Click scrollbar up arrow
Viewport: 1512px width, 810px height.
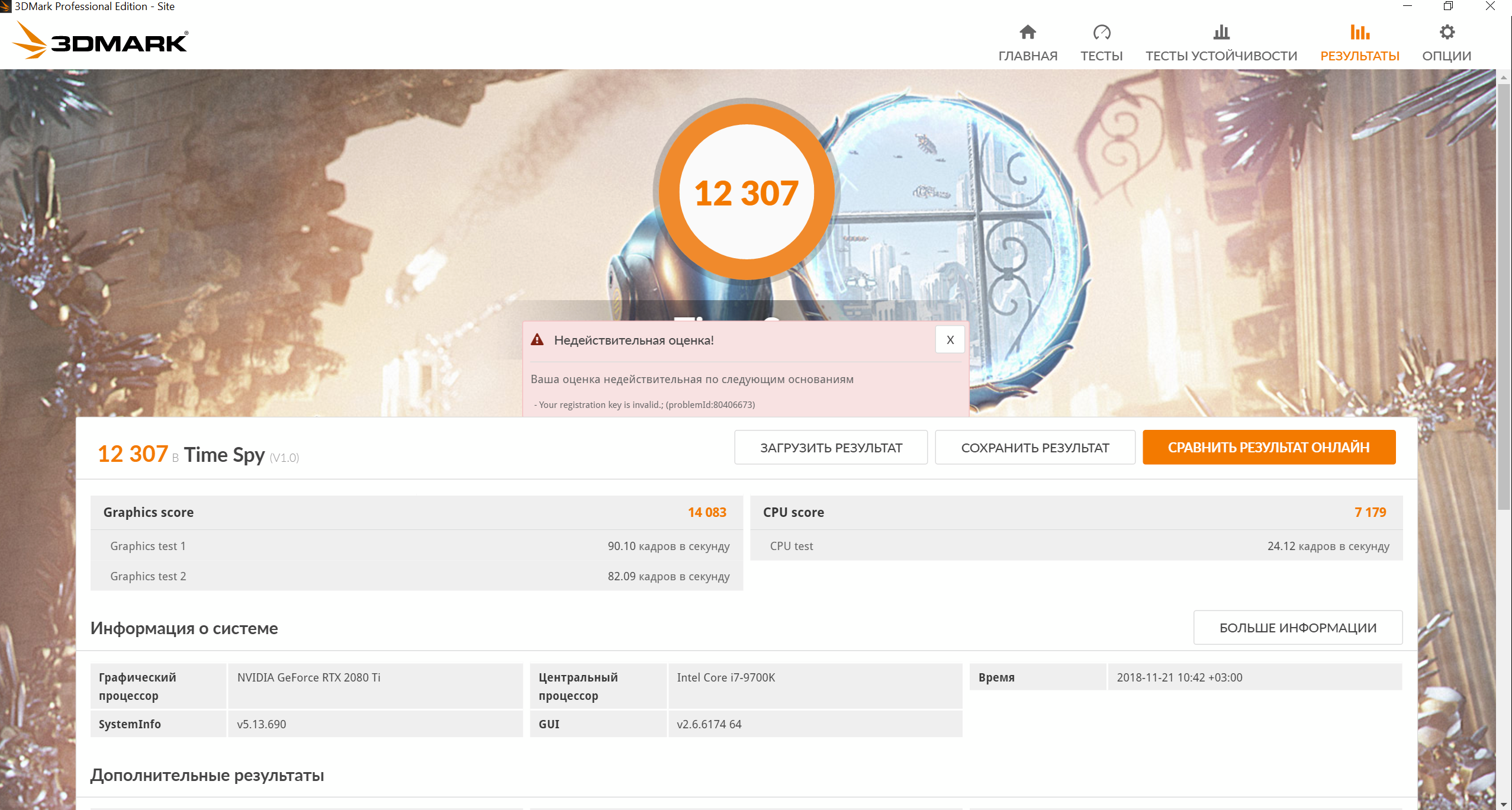1503,78
